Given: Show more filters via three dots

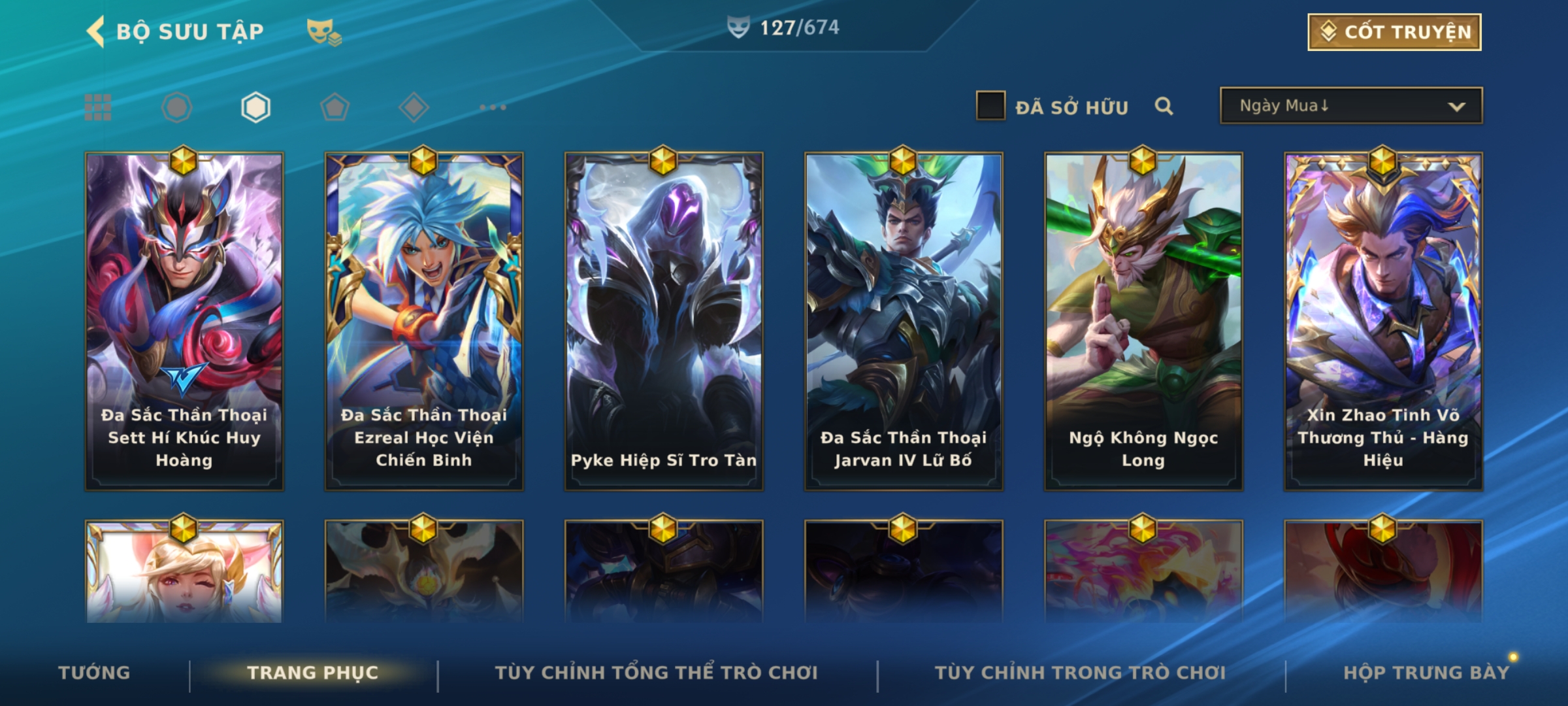Looking at the screenshot, I should pyautogui.click(x=493, y=107).
